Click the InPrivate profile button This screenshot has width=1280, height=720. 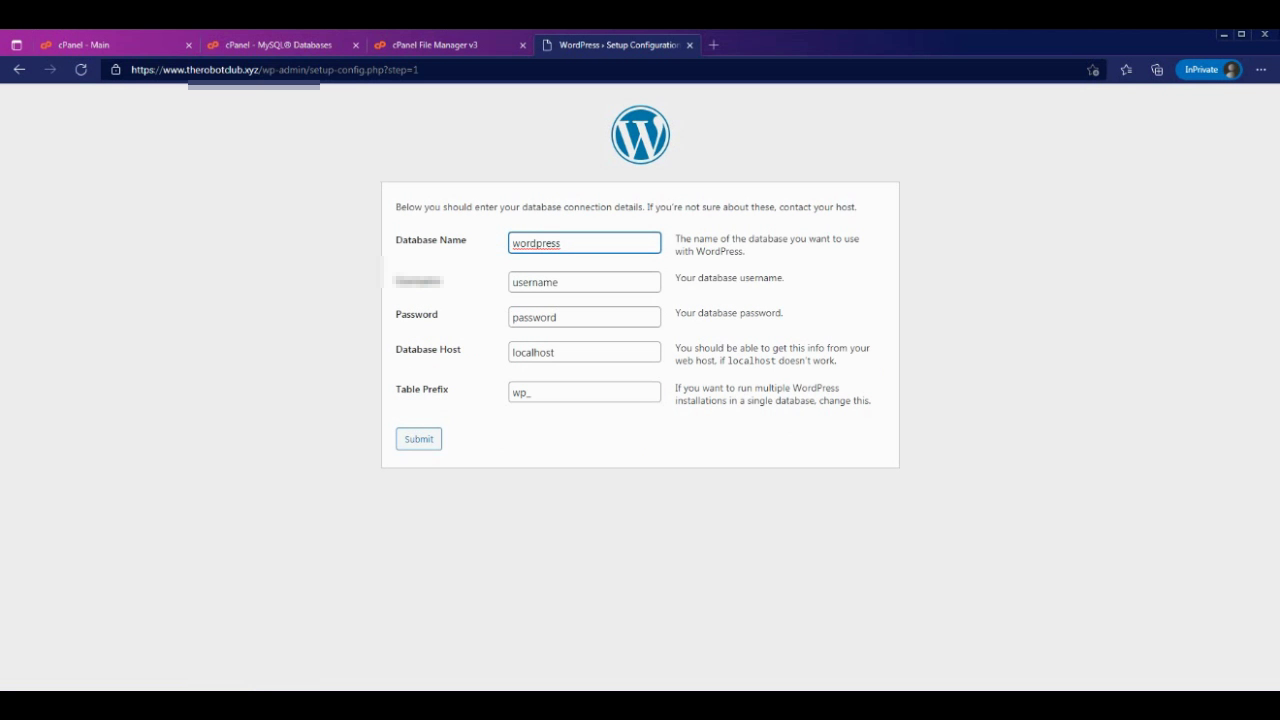pyautogui.click(x=1208, y=70)
